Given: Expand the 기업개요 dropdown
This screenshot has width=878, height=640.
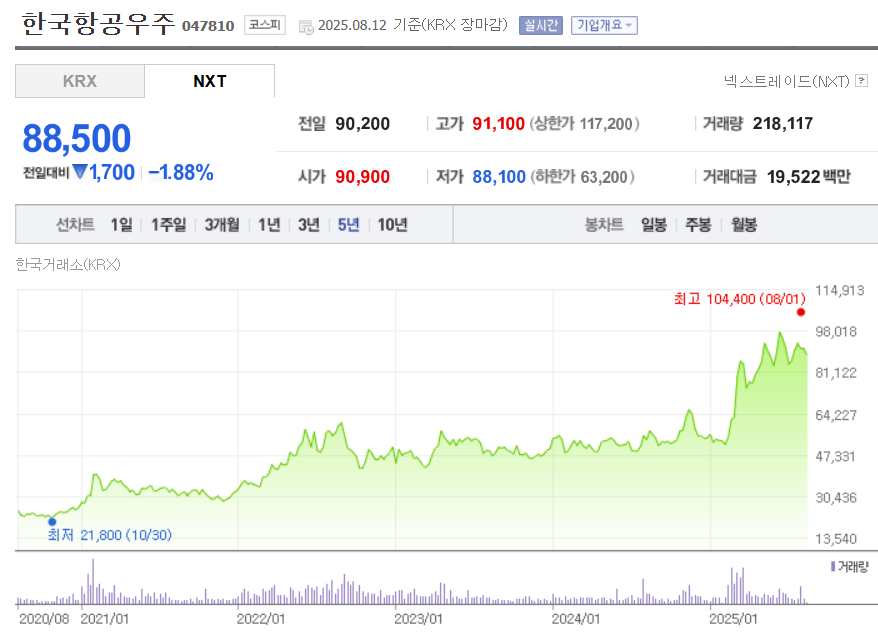Looking at the screenshot, I should (602, 25).
